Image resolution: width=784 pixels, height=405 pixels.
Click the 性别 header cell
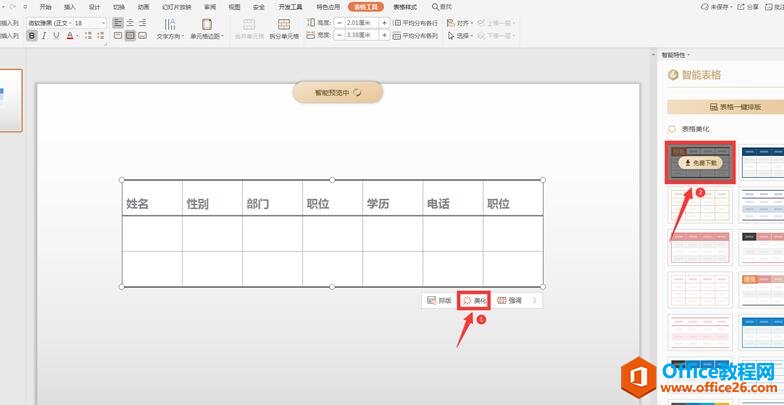pos(212,198)
